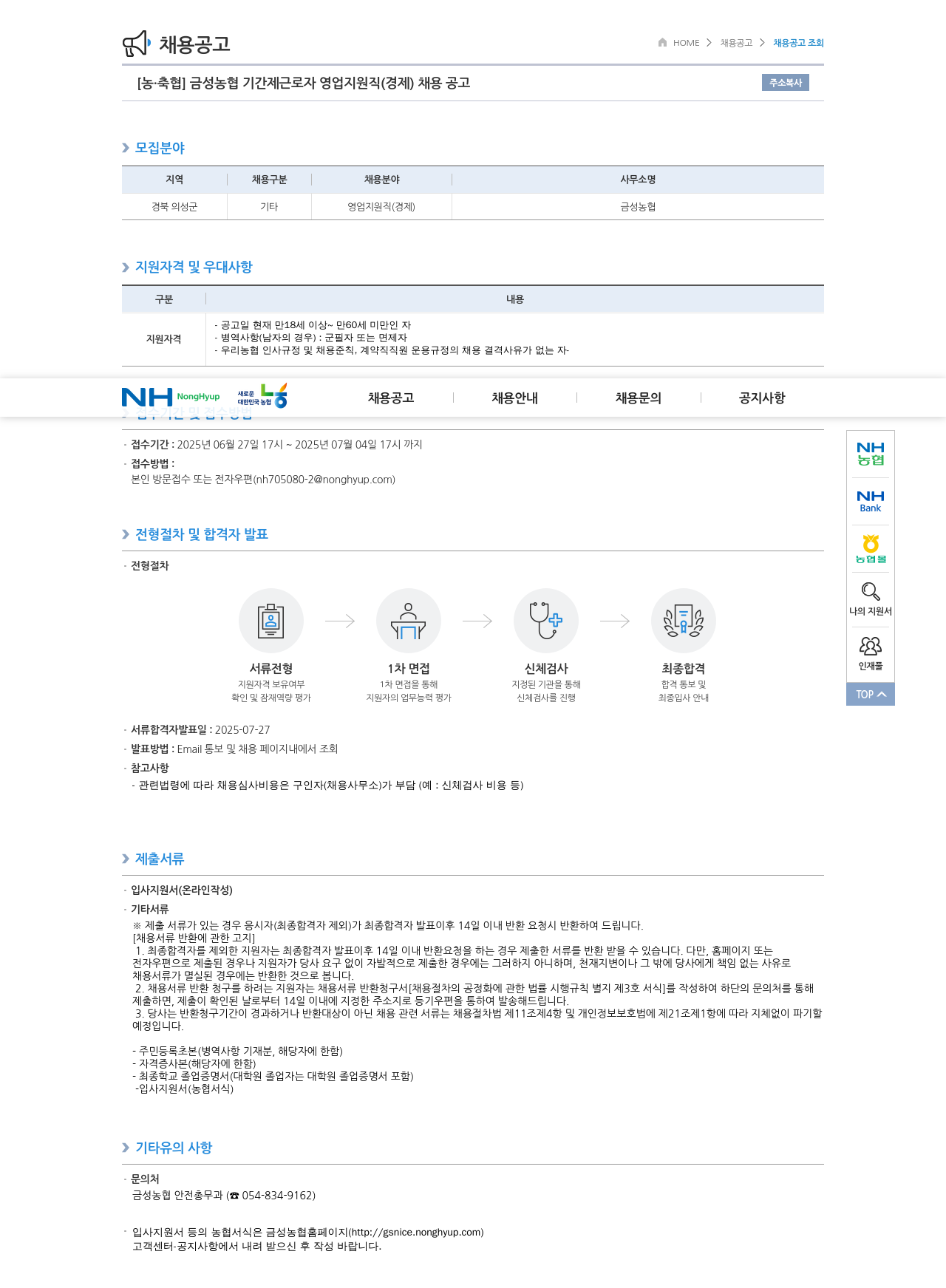This screenshot has width=946, height=1288.
Task: Click the 지원자격 row label
Action: [163, 339]
